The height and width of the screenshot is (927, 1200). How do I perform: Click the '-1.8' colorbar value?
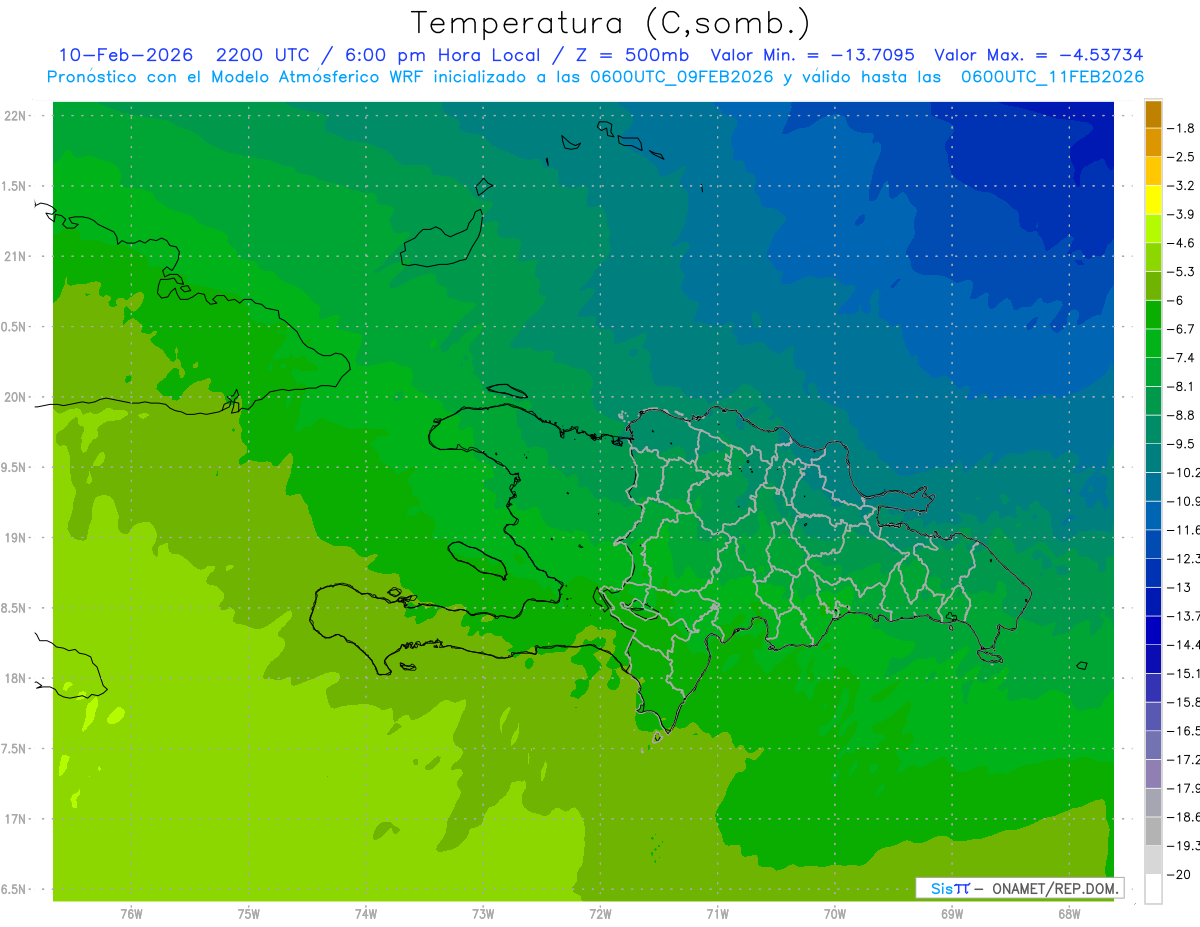(x=1181, y=128)
